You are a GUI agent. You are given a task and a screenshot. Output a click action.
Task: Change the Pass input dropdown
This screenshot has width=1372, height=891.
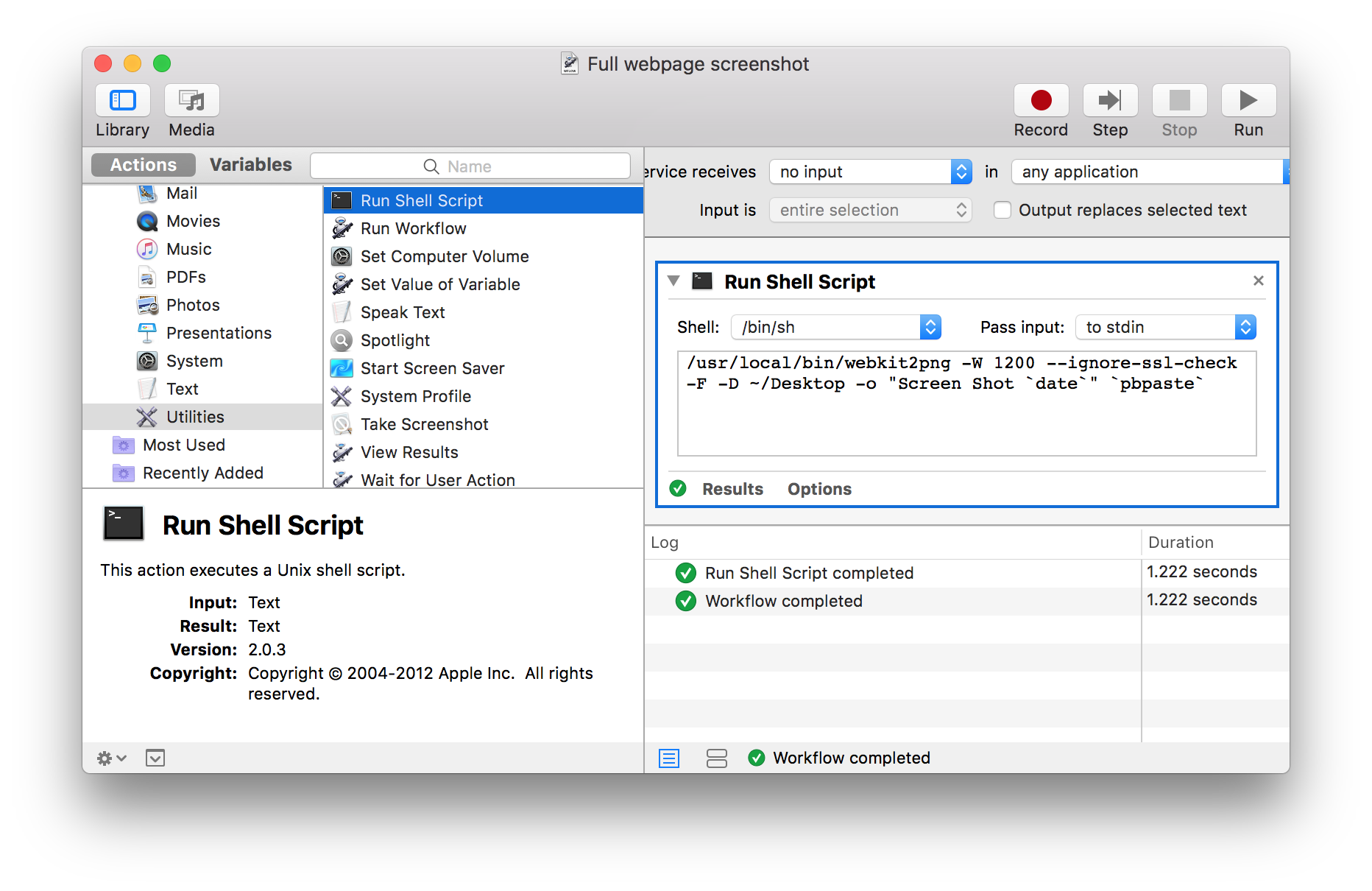(x=1165, y=327)
